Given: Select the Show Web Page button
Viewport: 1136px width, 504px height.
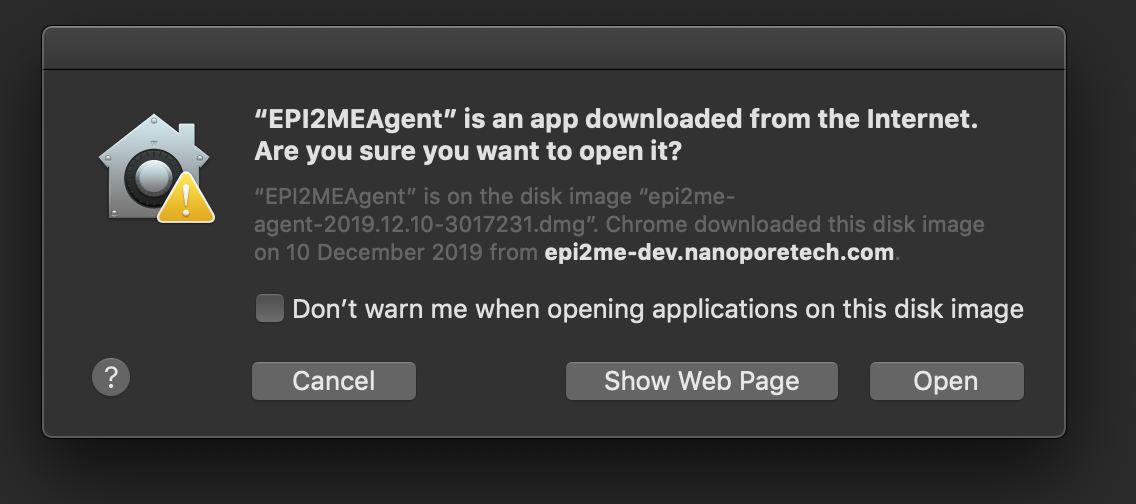Looking at the screenshot, I should (x=701, y=381).
